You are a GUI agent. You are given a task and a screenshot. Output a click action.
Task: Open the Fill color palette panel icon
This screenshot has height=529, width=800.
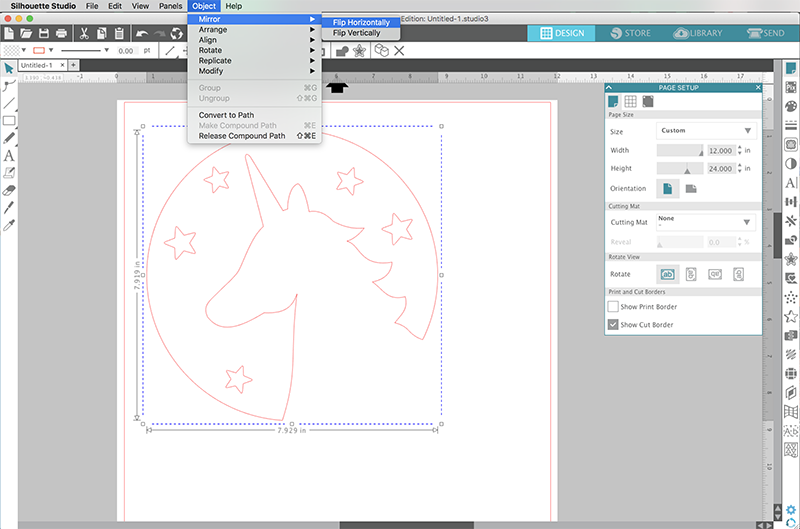click(791, 106)
